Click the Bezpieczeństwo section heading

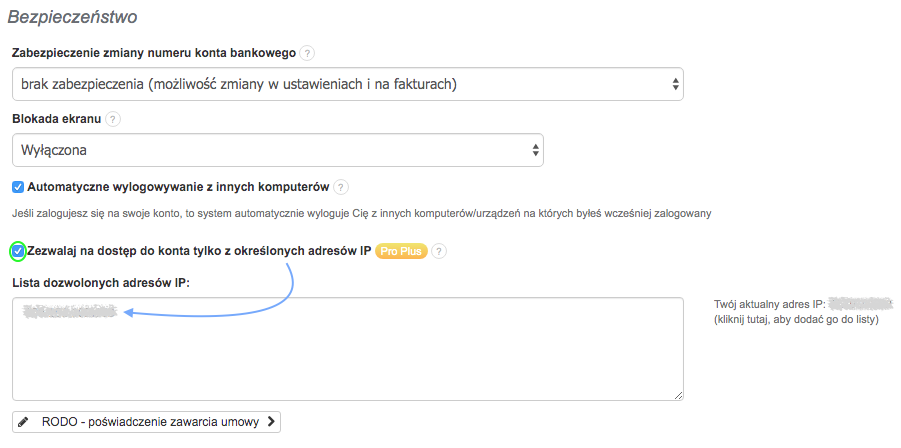(72, 17)
